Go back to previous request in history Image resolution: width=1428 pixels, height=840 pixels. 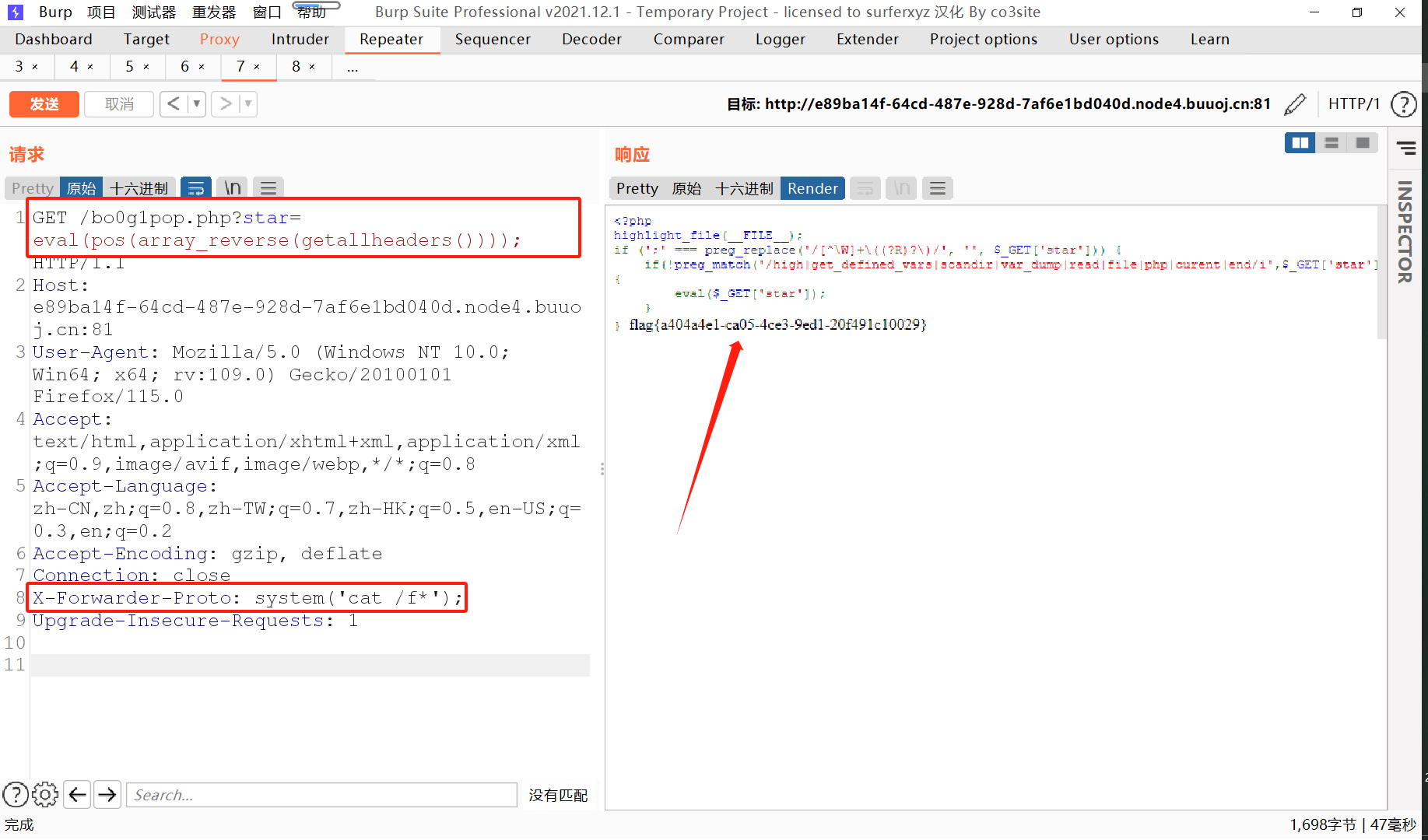[x=174, y=103]
